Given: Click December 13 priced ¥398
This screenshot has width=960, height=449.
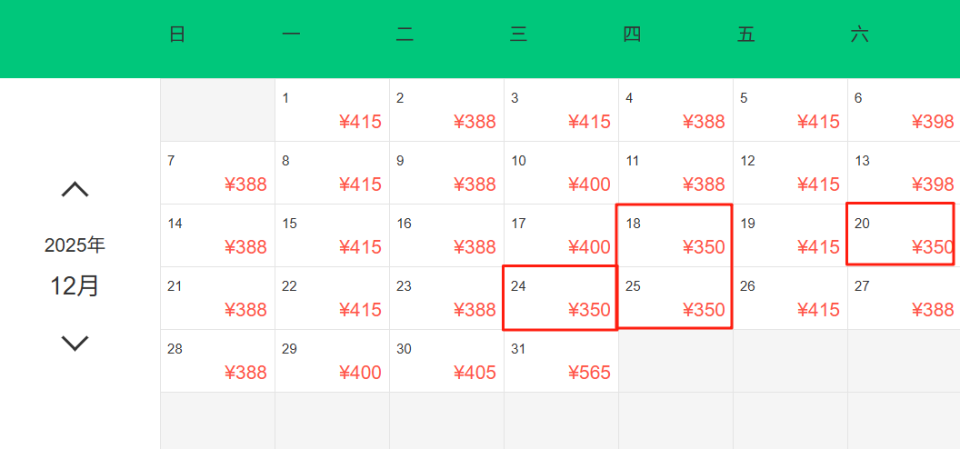Looking at the screenshot, I should tap(903, 173).
